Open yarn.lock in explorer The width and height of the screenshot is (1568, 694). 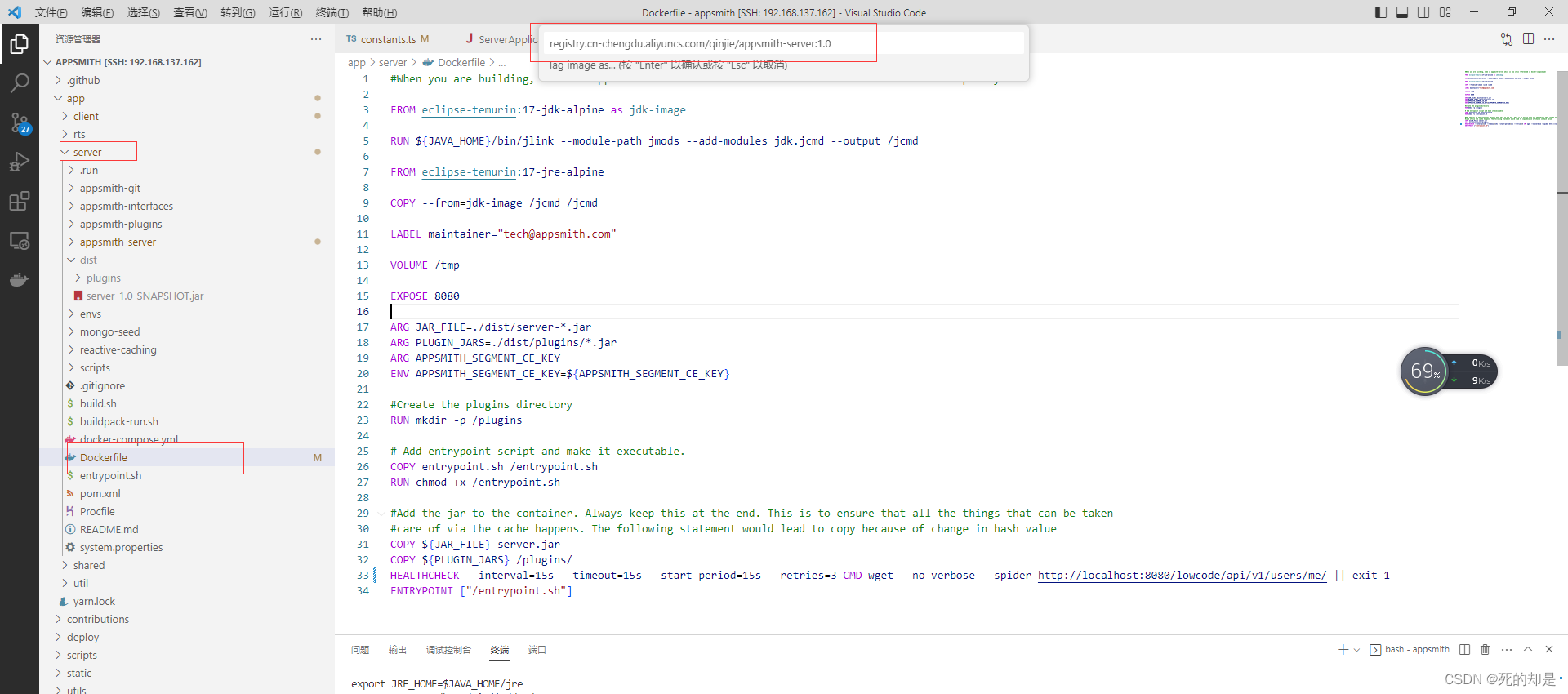tap(187, 601)
